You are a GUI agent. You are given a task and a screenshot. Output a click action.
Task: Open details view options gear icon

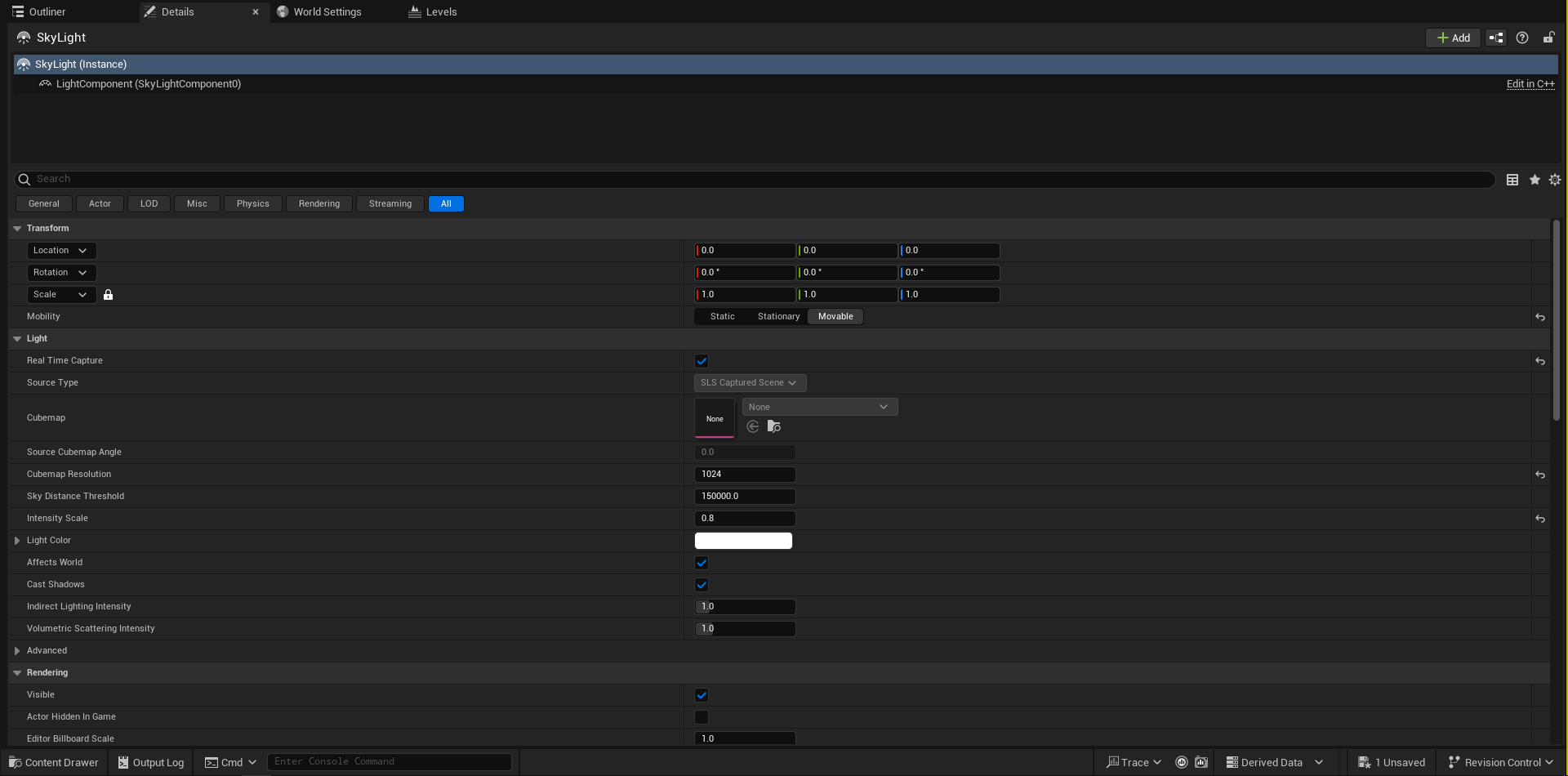click(x=1555, y=180)
